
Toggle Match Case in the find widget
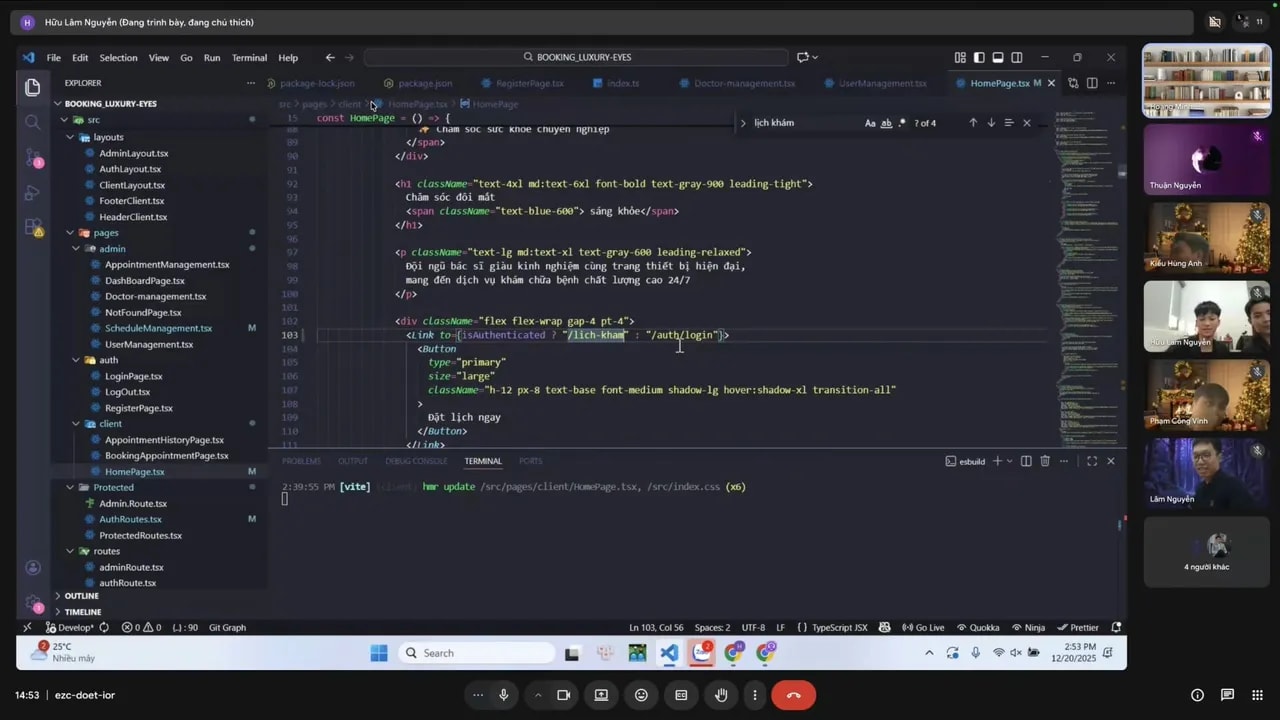pyautogui.click(x=870, y=122)
